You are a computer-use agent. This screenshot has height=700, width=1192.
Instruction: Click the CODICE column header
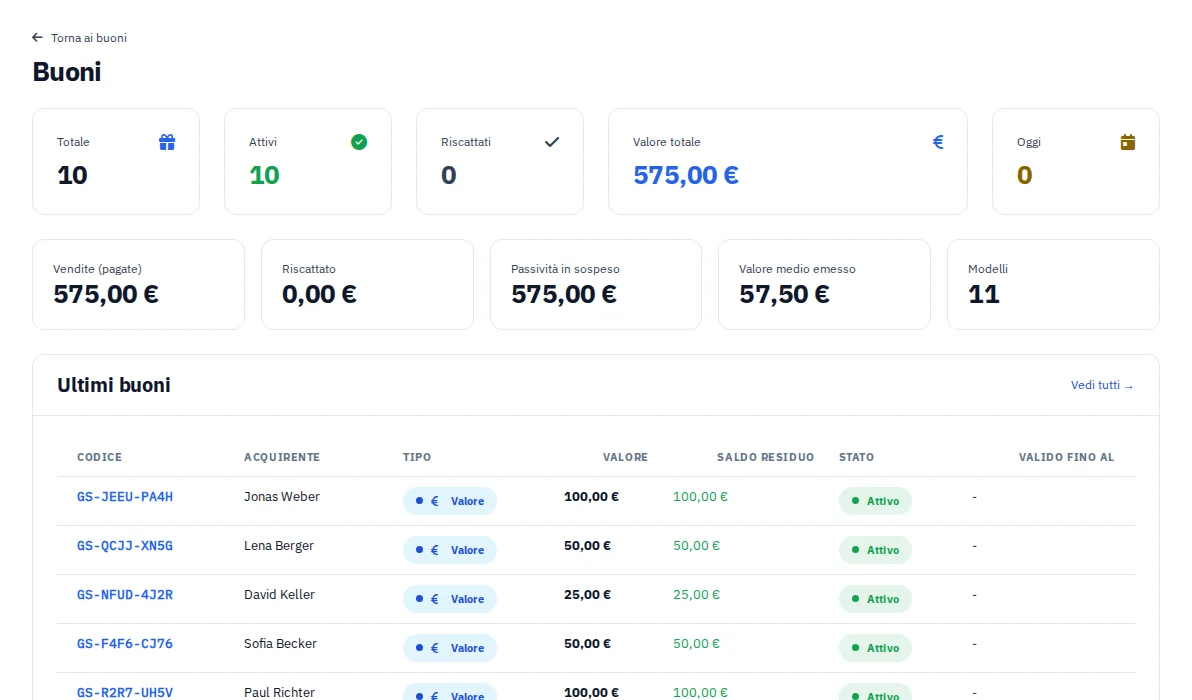tap(100, 457)
